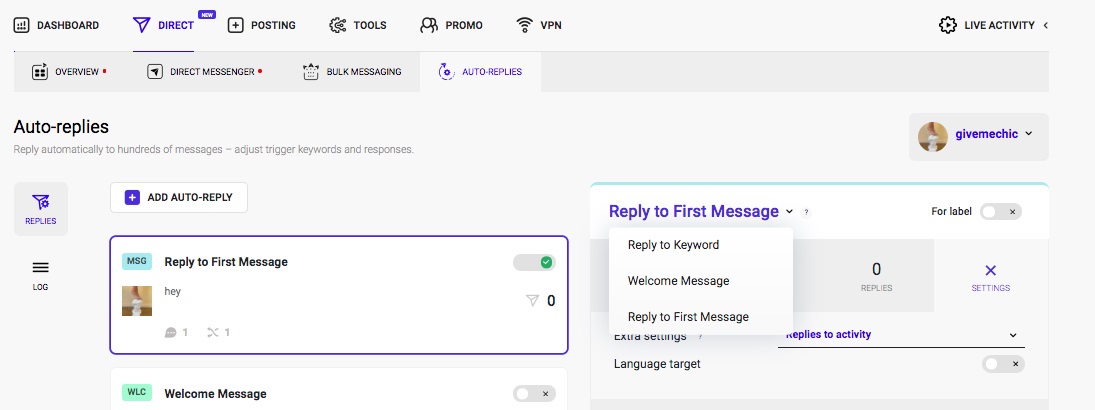Disable the Reply to First Message toggle
This screenshot has height=410, width=1095.
click(x=535, y=262)
